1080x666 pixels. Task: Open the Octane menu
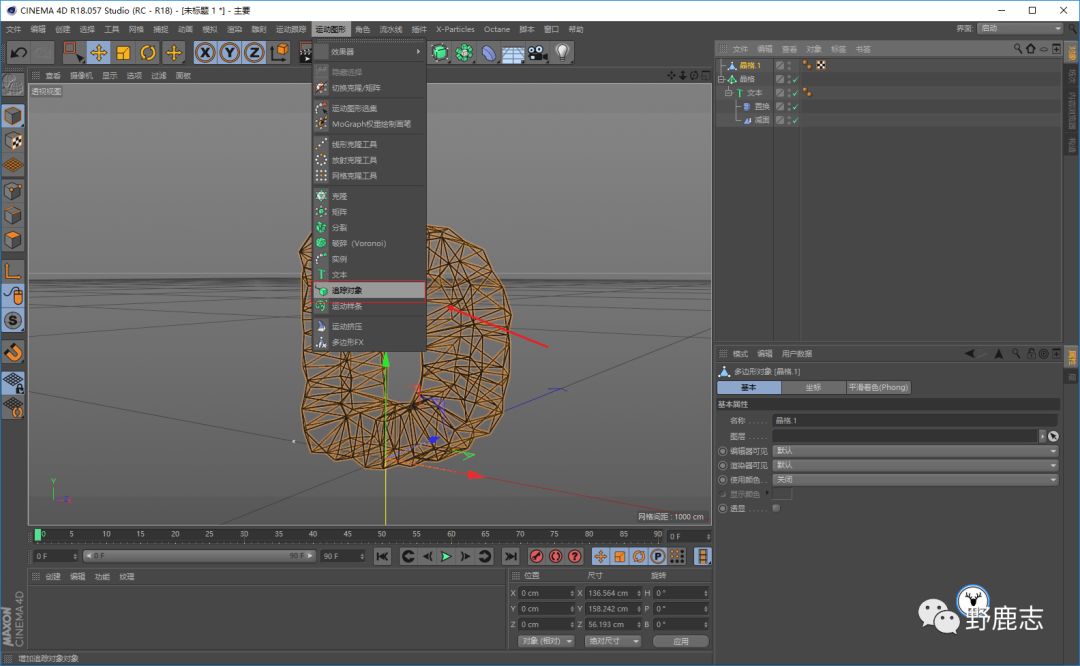497,30
